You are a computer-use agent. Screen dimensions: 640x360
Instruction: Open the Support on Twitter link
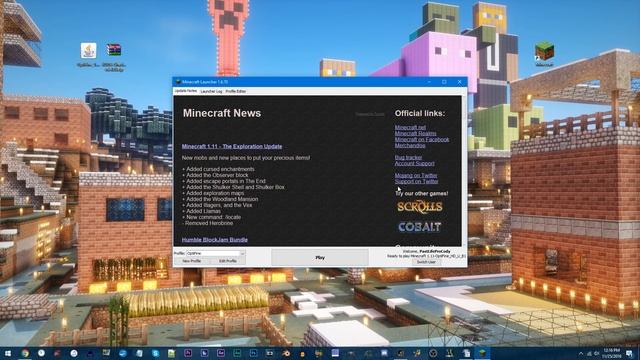416,181
